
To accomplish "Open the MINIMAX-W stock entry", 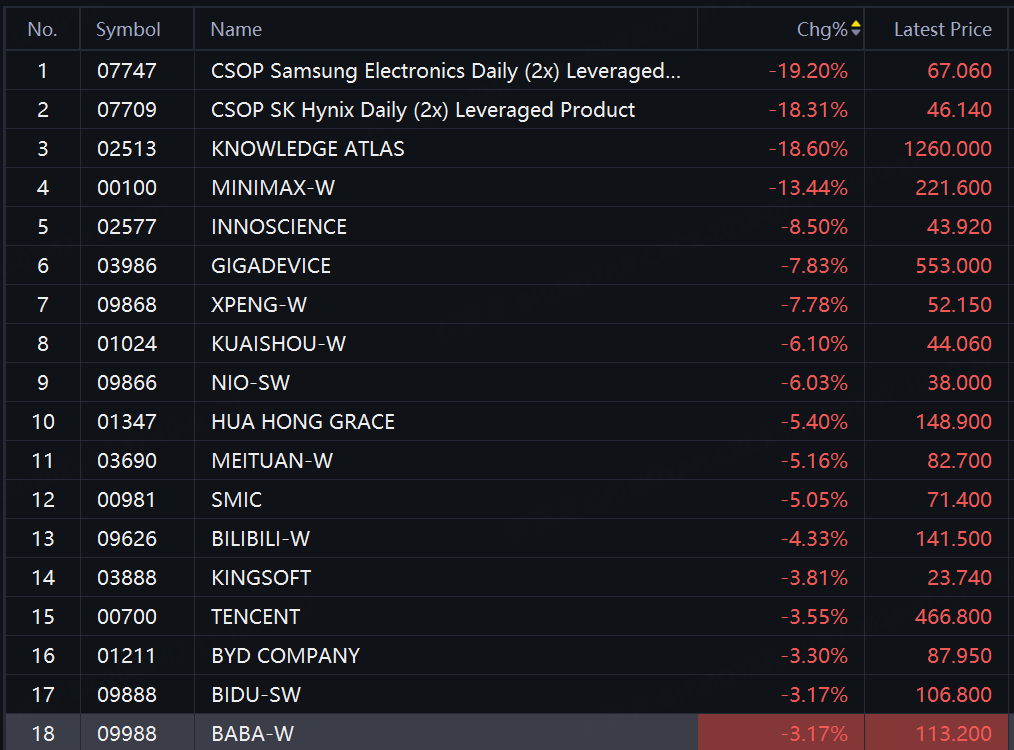I will coord(506,188).
